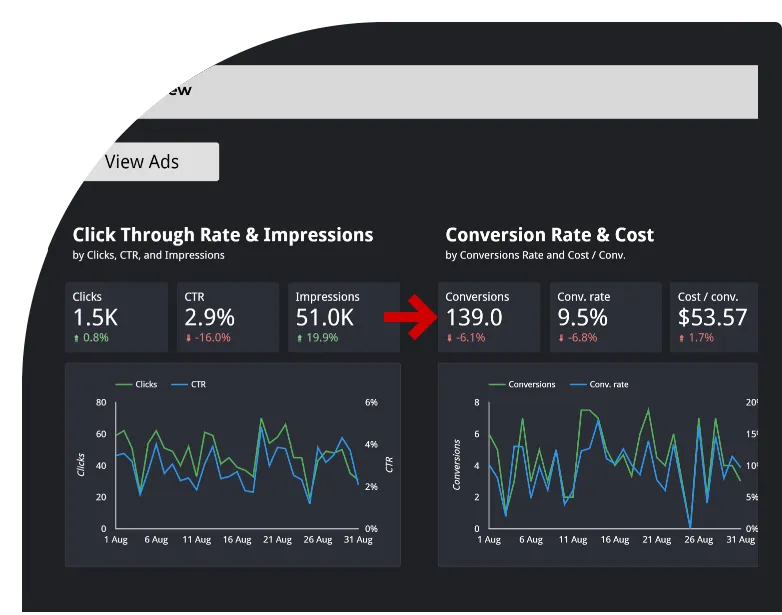Image resolution: width=782 pixels, height=615 pixels.
Task: Click the gray header bar at the top
Action: [450, 92]
